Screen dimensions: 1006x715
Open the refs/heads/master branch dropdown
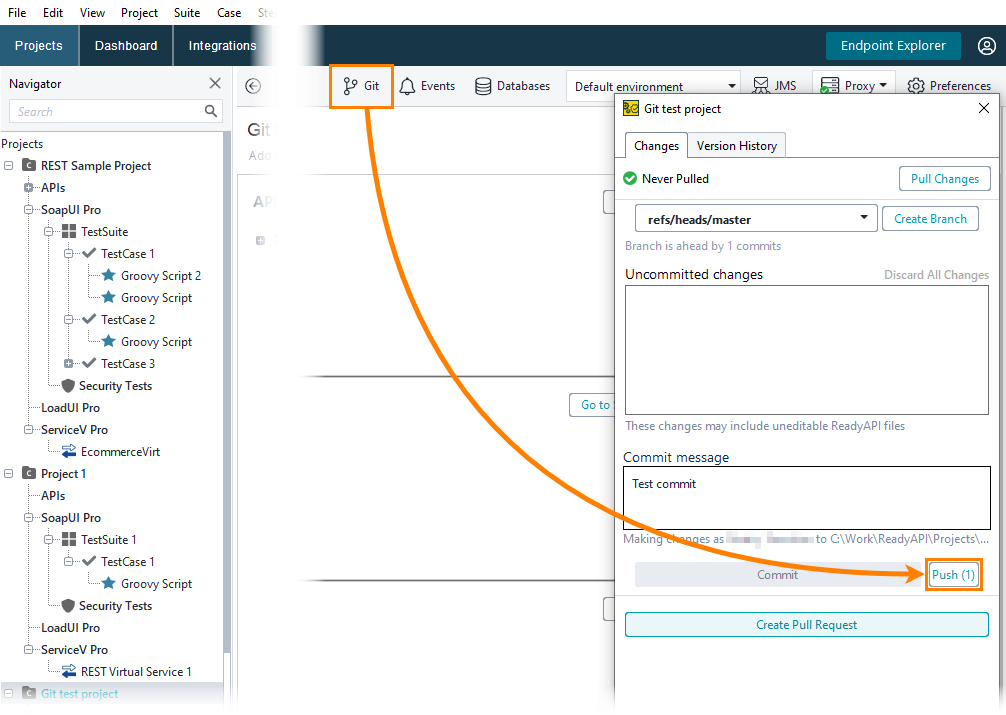756,219
